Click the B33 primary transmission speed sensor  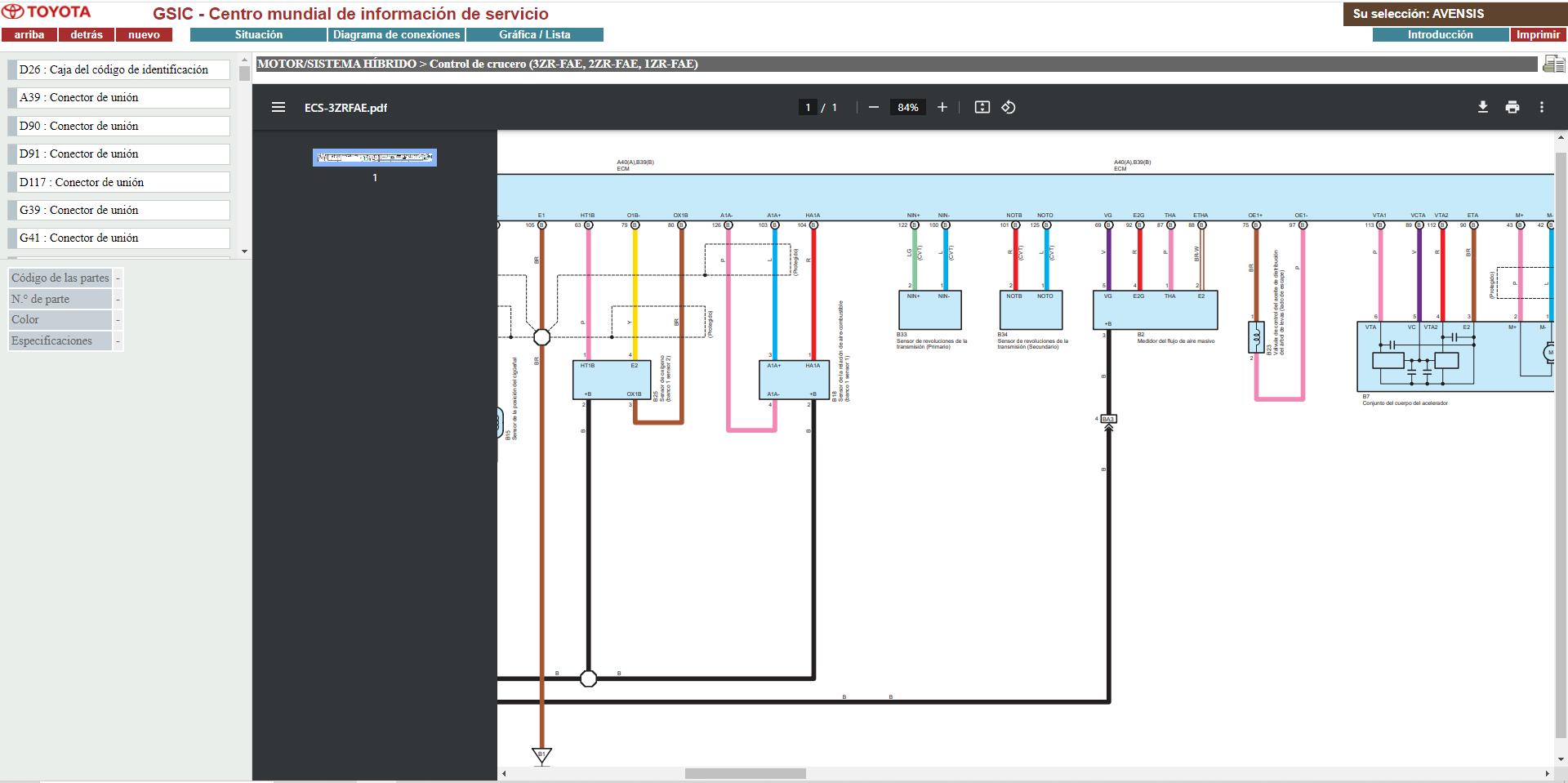pyautogui.click(x=929, y=310)
